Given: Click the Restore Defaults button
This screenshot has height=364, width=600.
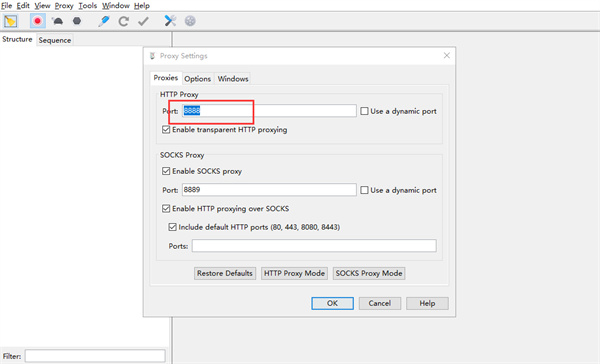Looking at the screenshot, I should click(x=225, y=273).
